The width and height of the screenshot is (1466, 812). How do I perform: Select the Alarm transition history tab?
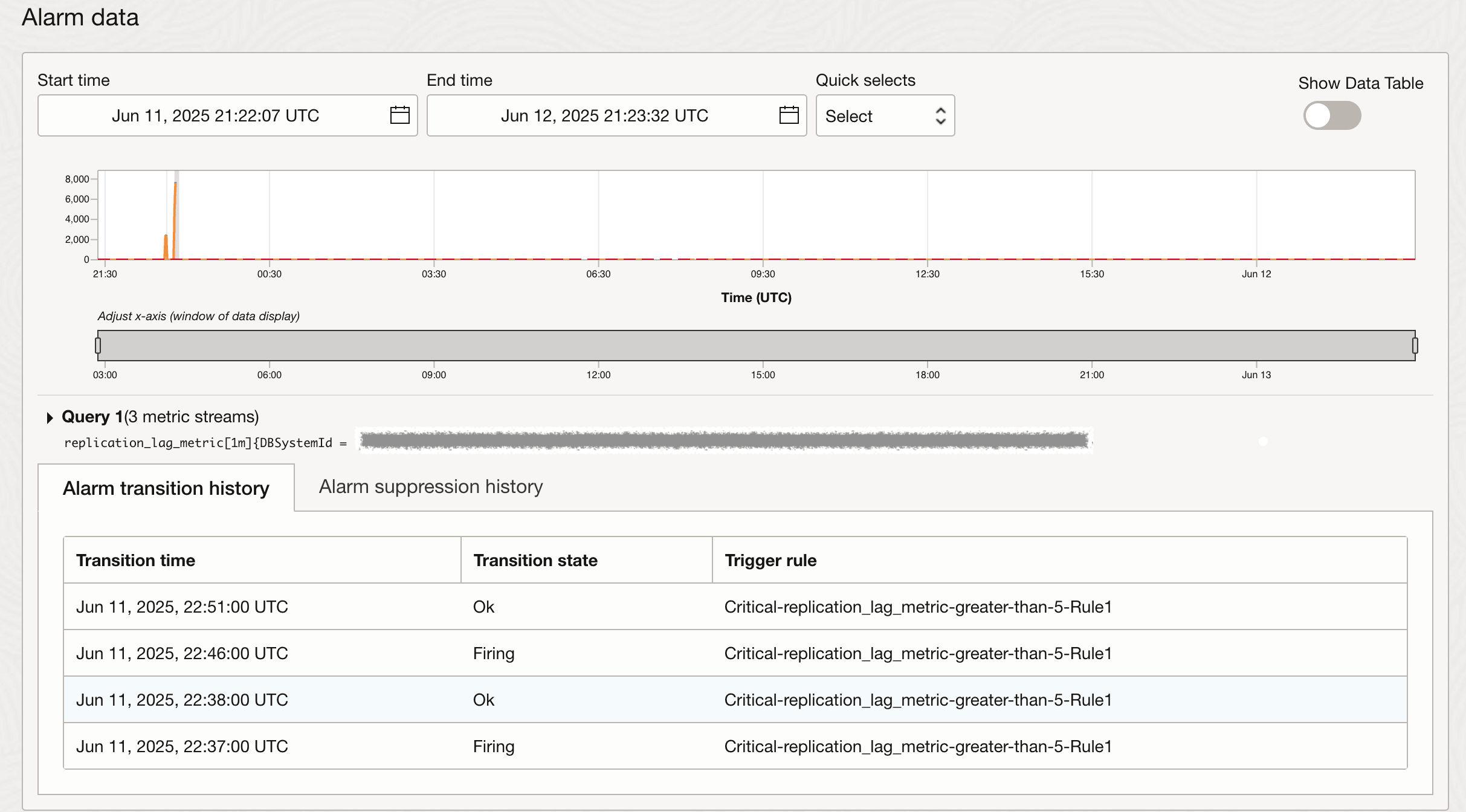click(166, 488)
